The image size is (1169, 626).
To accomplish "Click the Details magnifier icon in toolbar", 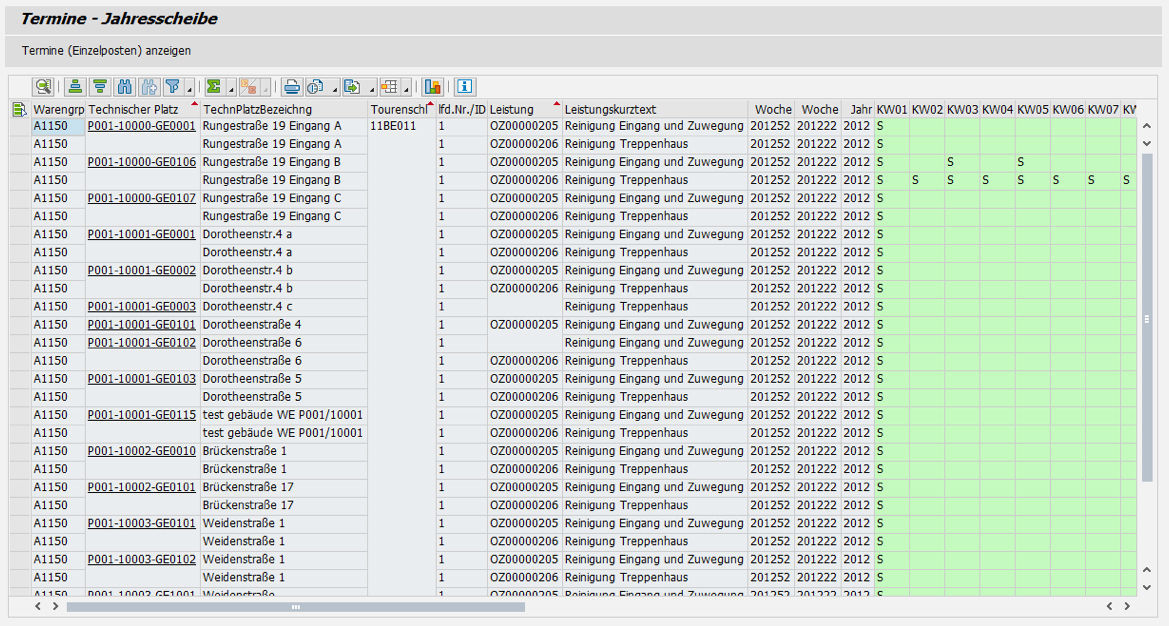I will click(x=43, y=87).
